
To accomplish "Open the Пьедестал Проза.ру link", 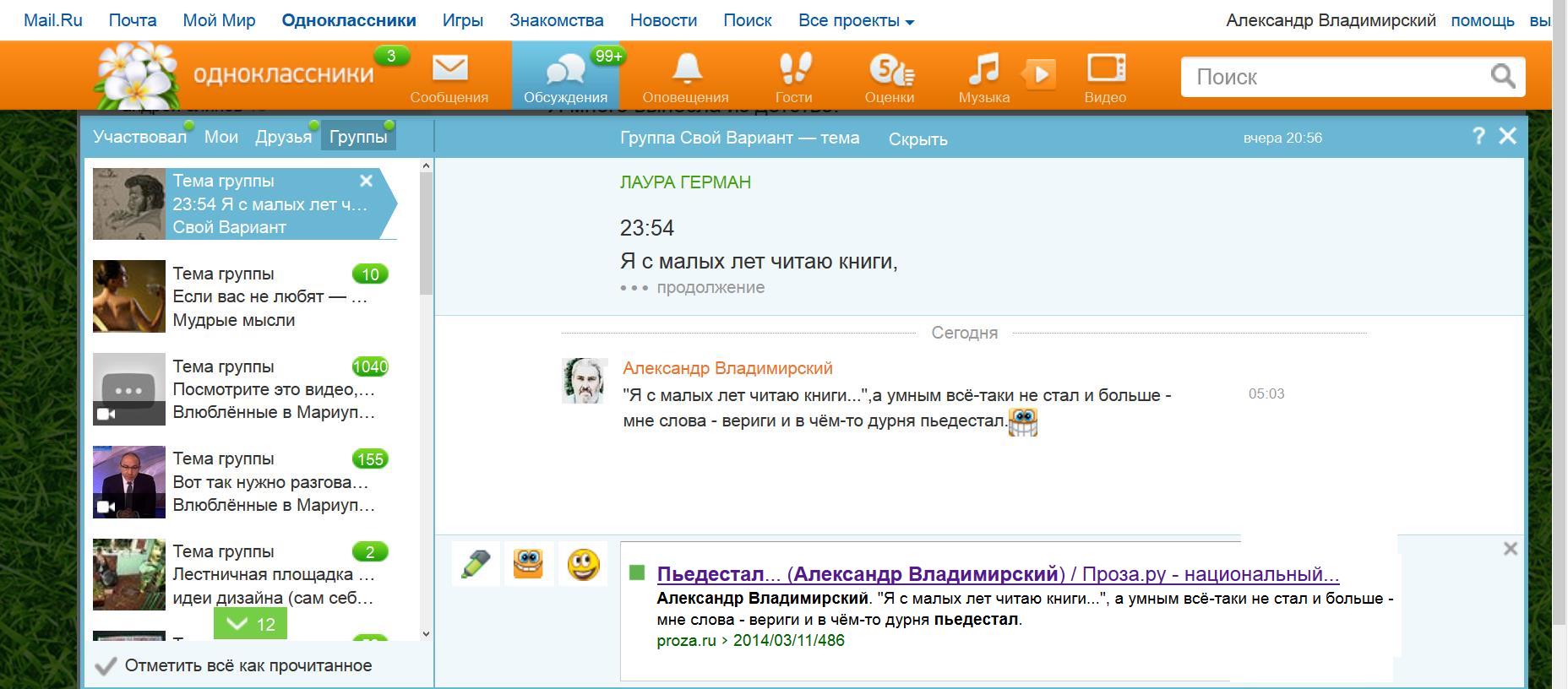I will point(998,574).
